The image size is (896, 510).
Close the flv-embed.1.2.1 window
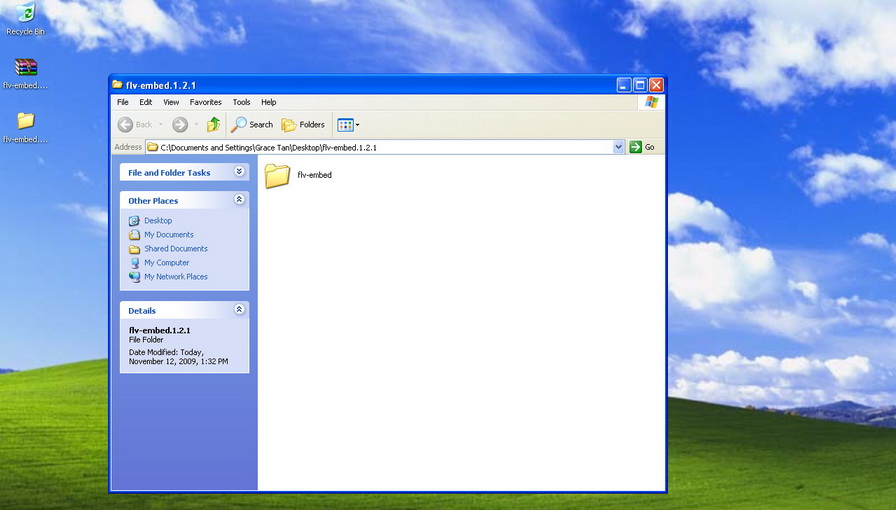point(657,85)
